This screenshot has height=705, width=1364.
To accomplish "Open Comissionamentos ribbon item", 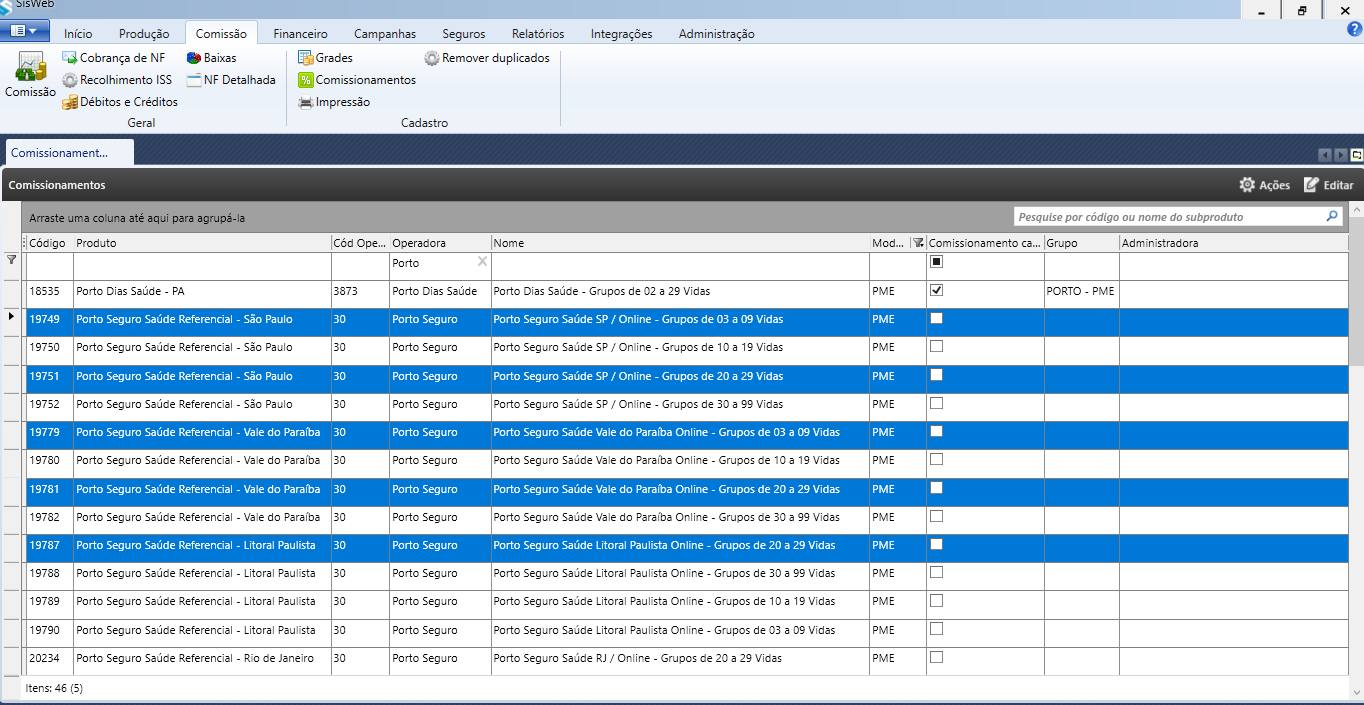I will [357, 80].
